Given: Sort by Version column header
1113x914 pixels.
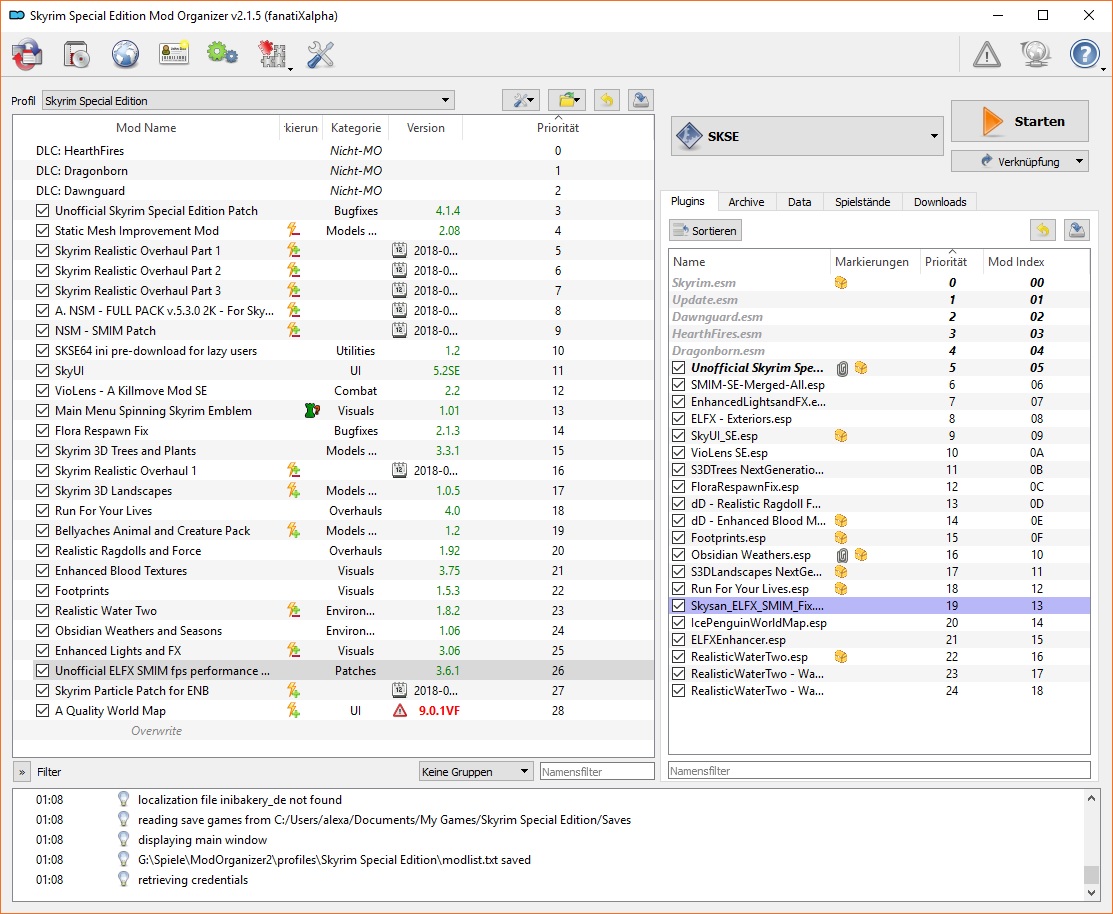Looking at the screenshot, I should [426, 128].
